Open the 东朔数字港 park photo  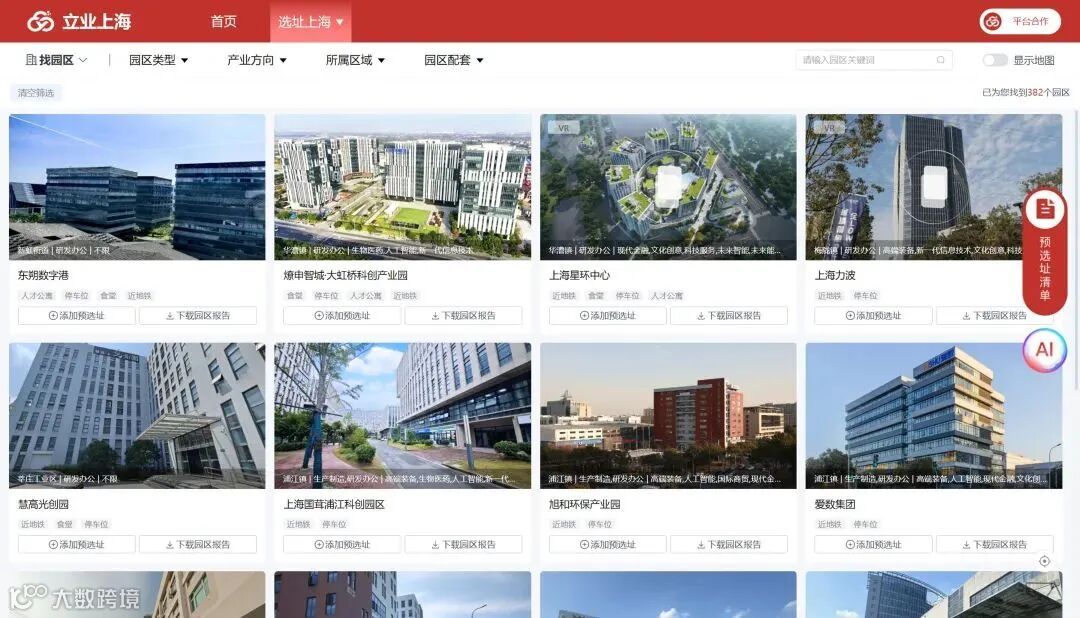(137, 187)
